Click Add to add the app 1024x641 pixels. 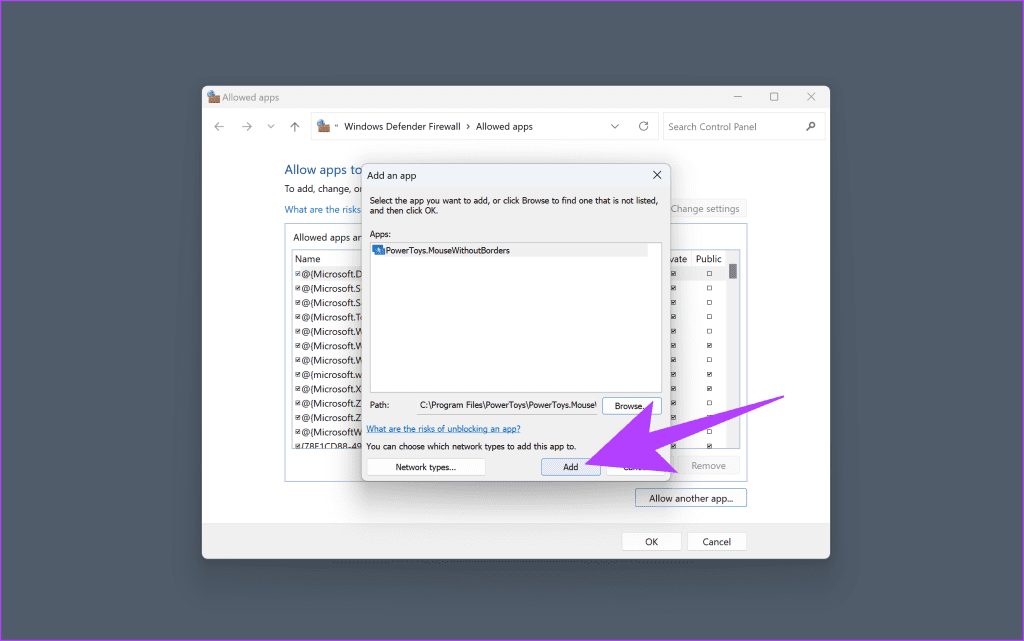pyautogui.click(x=571, y=467)
